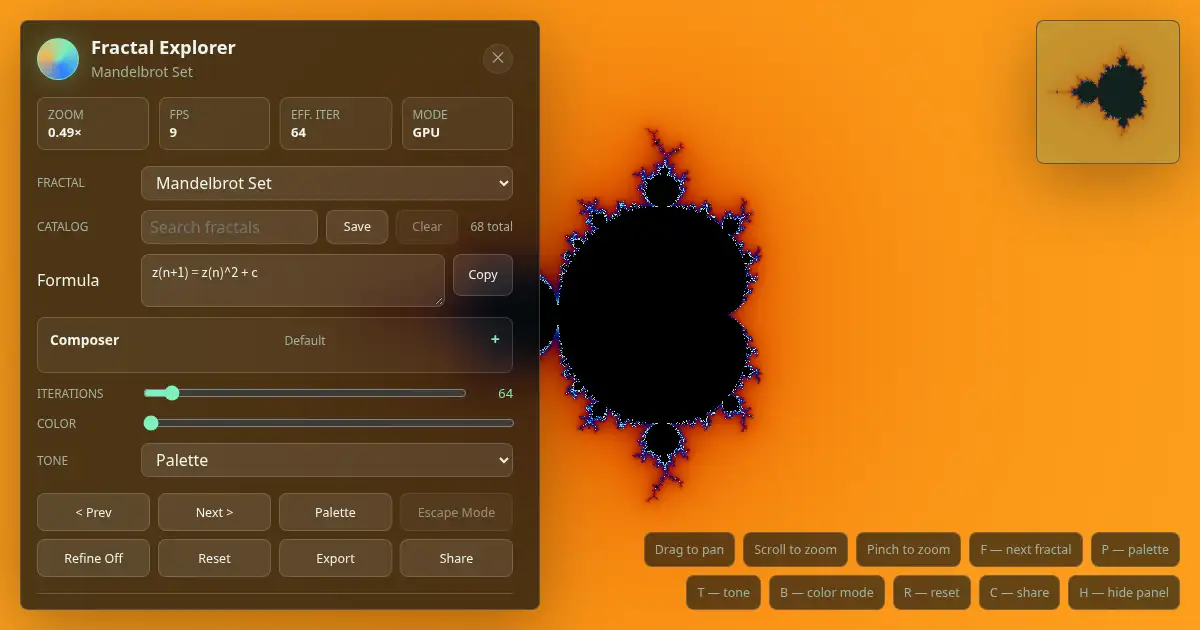The height and width of the screenshot is (630, 1200).
Task: Open the Fractal type dropdown
Action: click(327, 183)
